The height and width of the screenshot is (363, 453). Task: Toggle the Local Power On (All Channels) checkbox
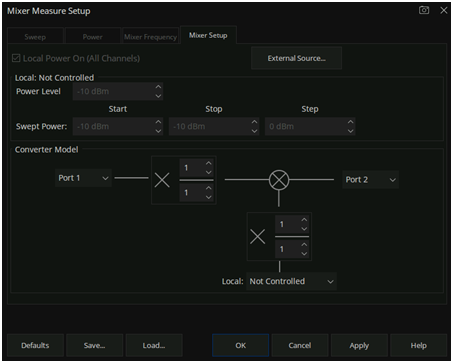pos(16,58)
